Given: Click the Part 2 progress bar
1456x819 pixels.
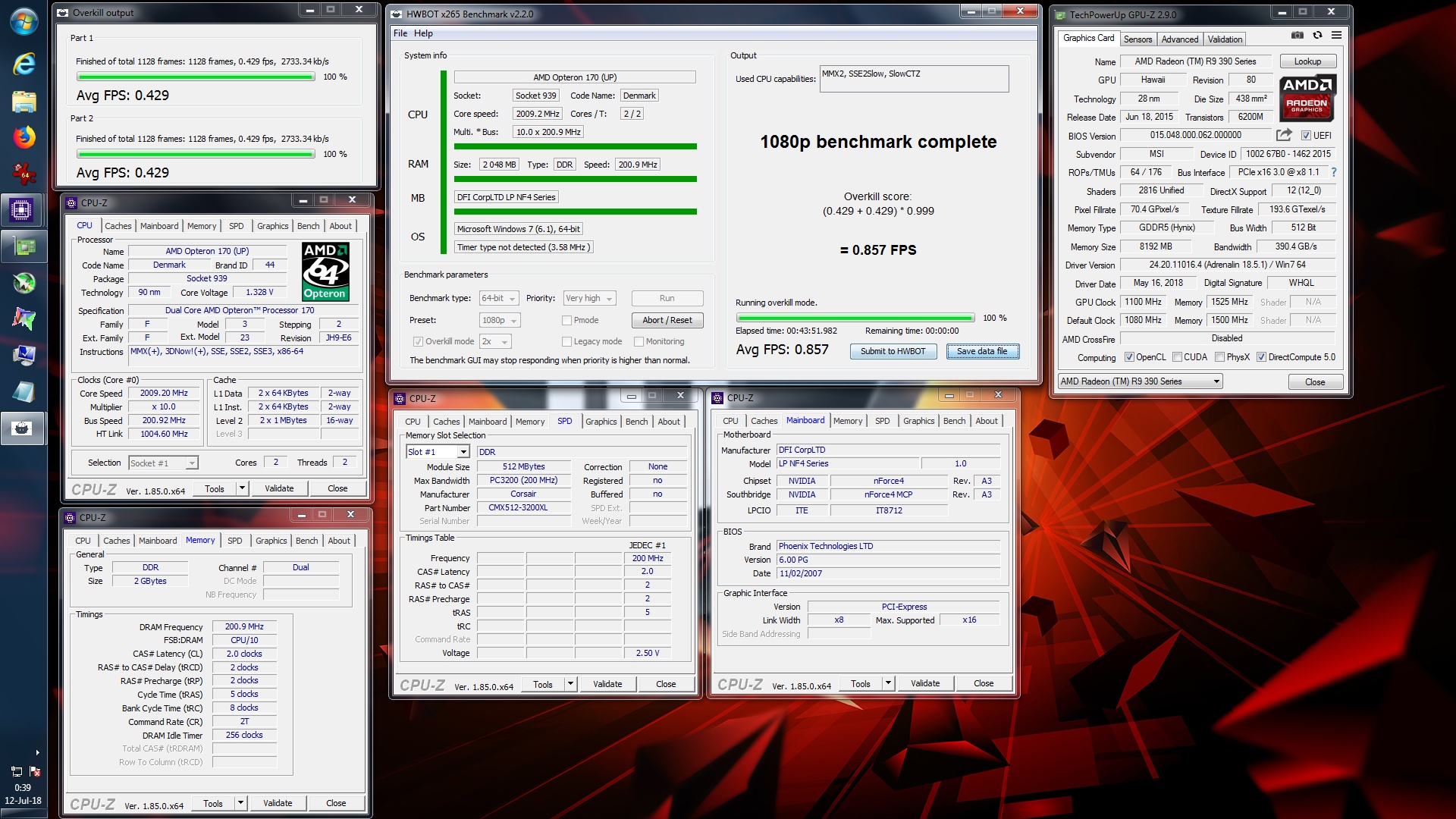Looking at the screenshot, I should click(196, 154).
